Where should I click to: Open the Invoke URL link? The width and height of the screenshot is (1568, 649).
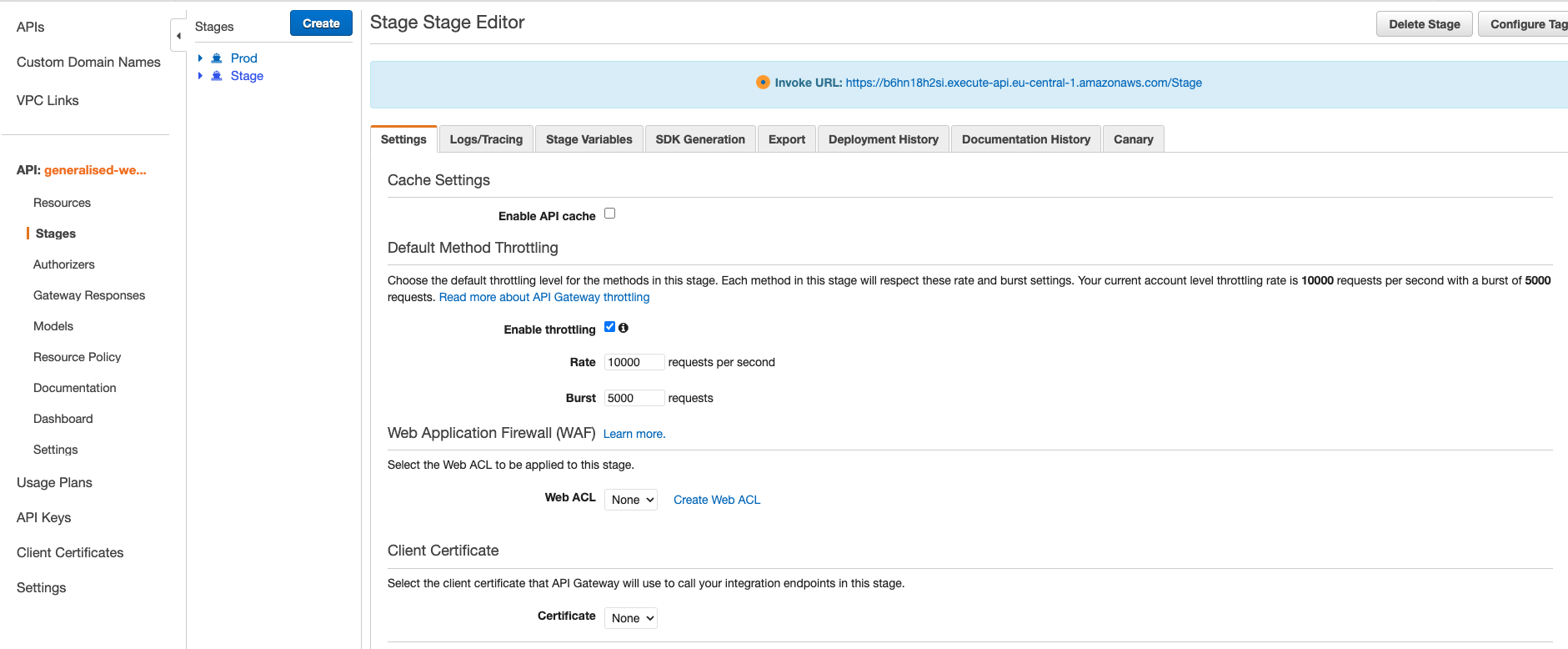click(1023, 83)
